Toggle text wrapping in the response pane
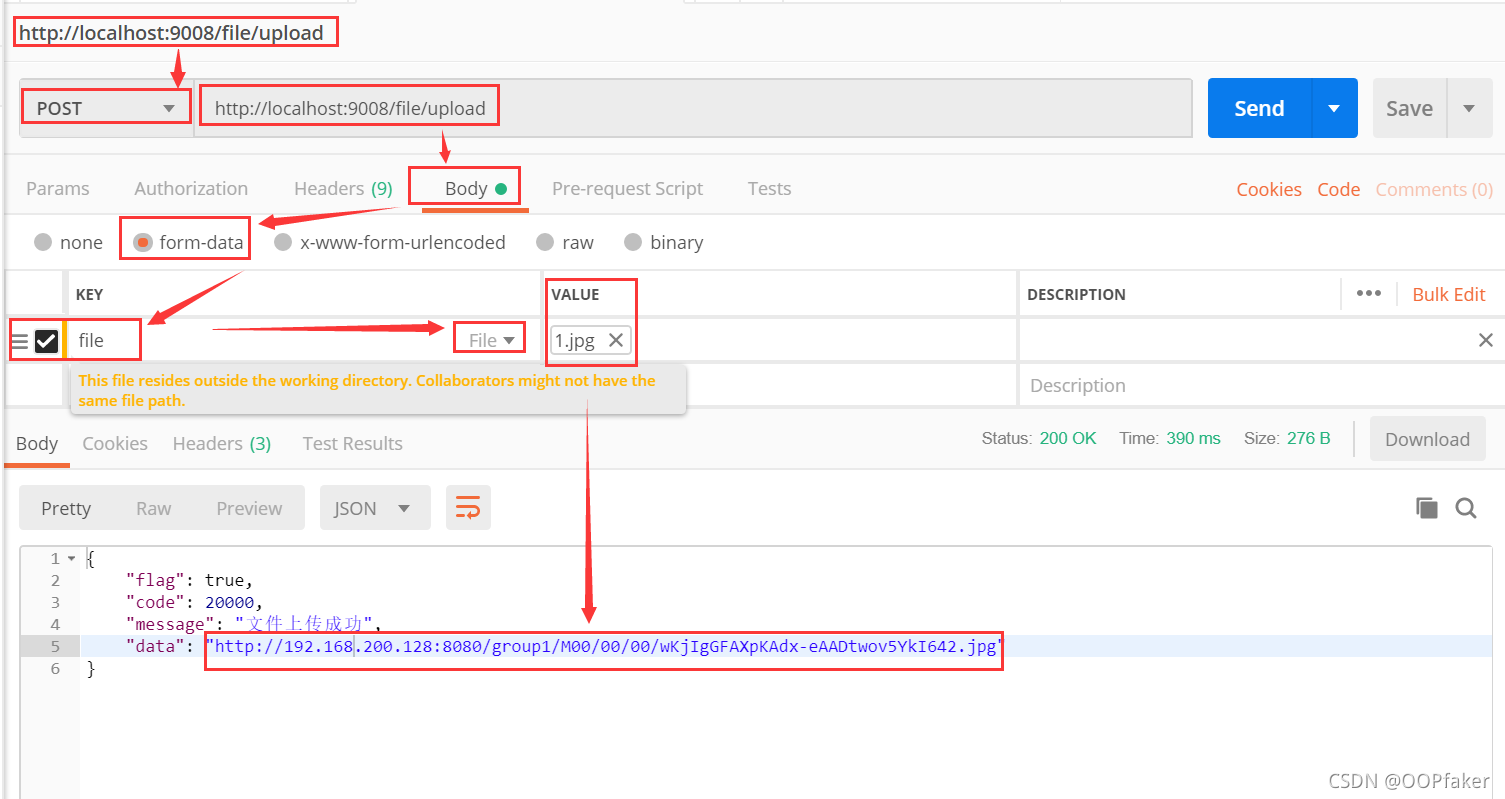The image size is (1505, 799). [468, 507]
